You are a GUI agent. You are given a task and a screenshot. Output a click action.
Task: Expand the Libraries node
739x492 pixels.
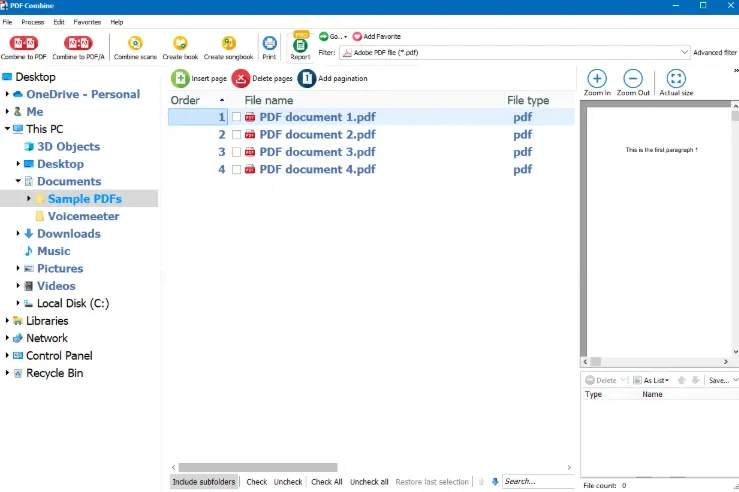tap(7, 320)
